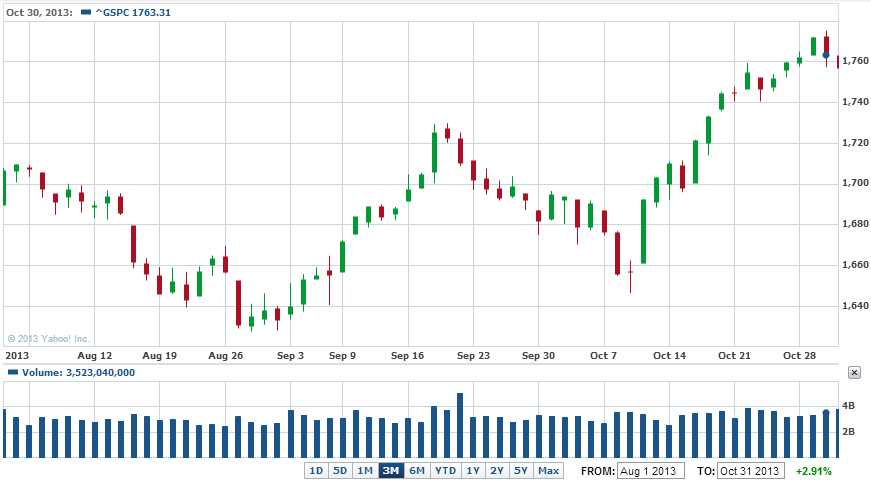
Task: Click the +2.91% change value
Action: 813,470
